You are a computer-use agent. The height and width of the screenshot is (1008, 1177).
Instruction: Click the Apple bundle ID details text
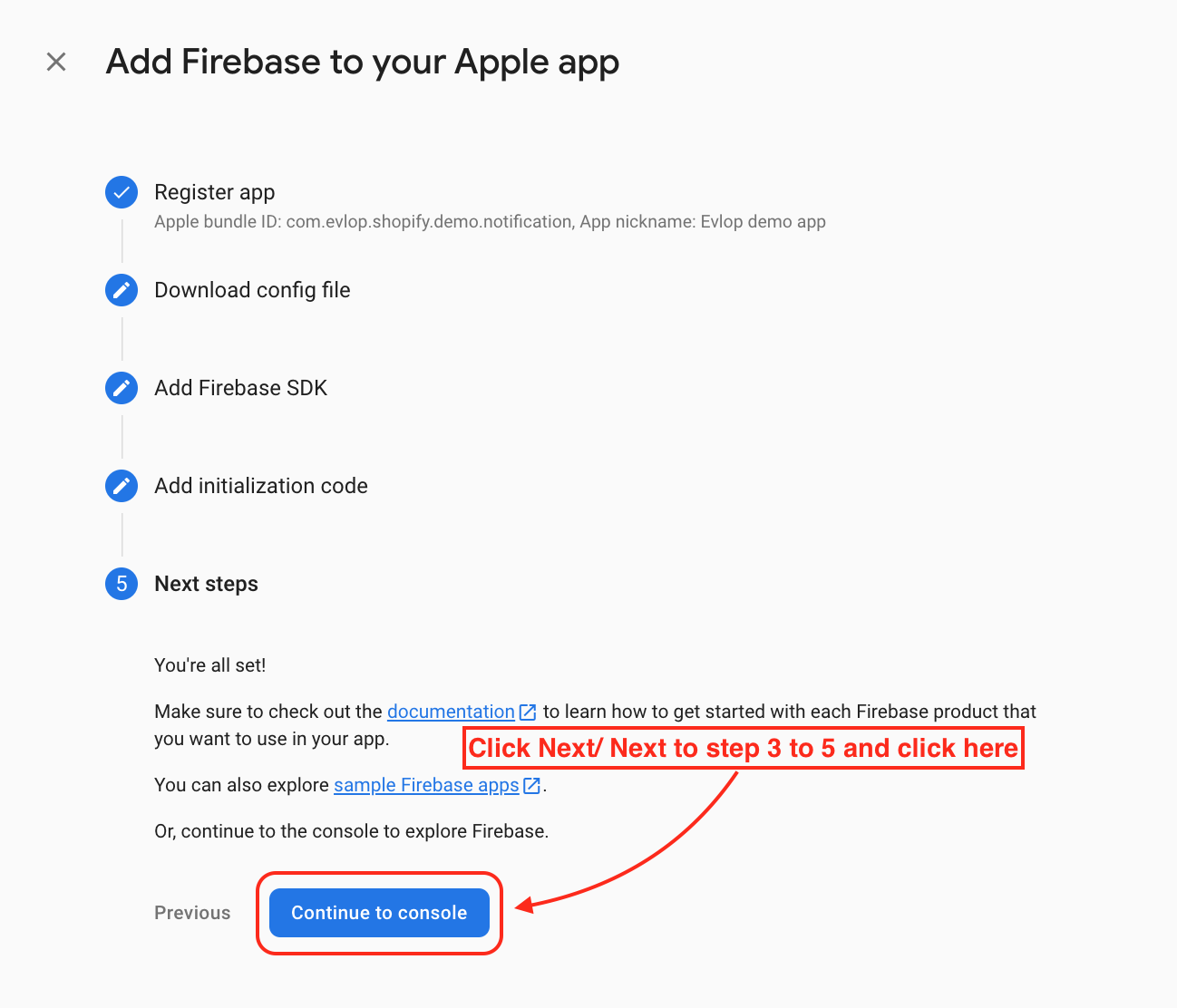pyautogui.click(x=490, y=222)
